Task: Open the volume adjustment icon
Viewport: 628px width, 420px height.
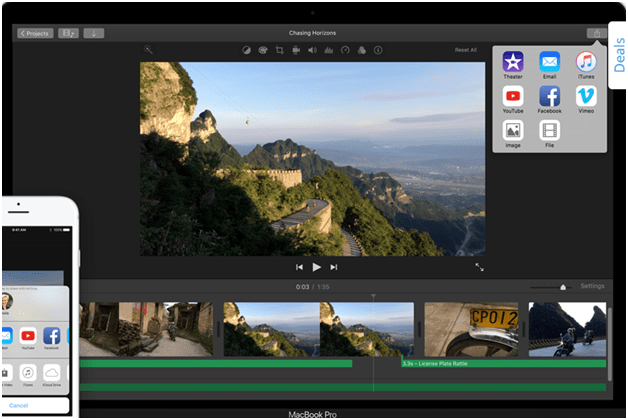Action: (x=312, y=50)
